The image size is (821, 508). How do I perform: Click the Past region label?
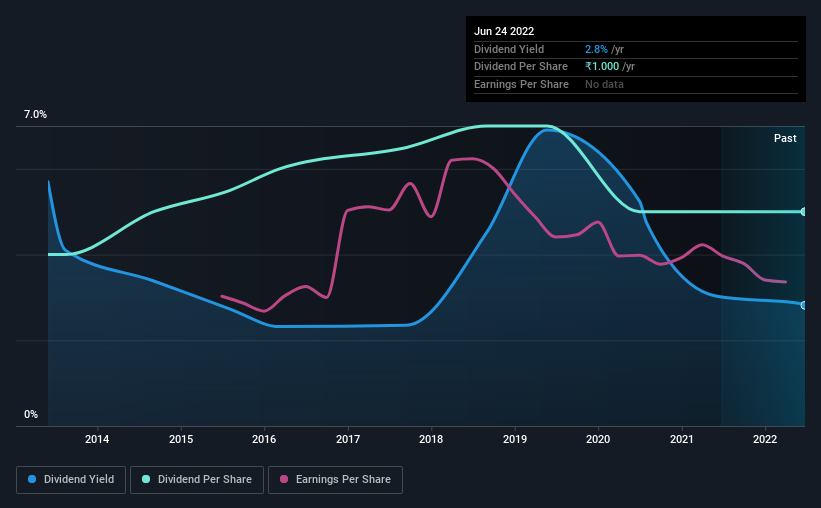tap(785, 138)
